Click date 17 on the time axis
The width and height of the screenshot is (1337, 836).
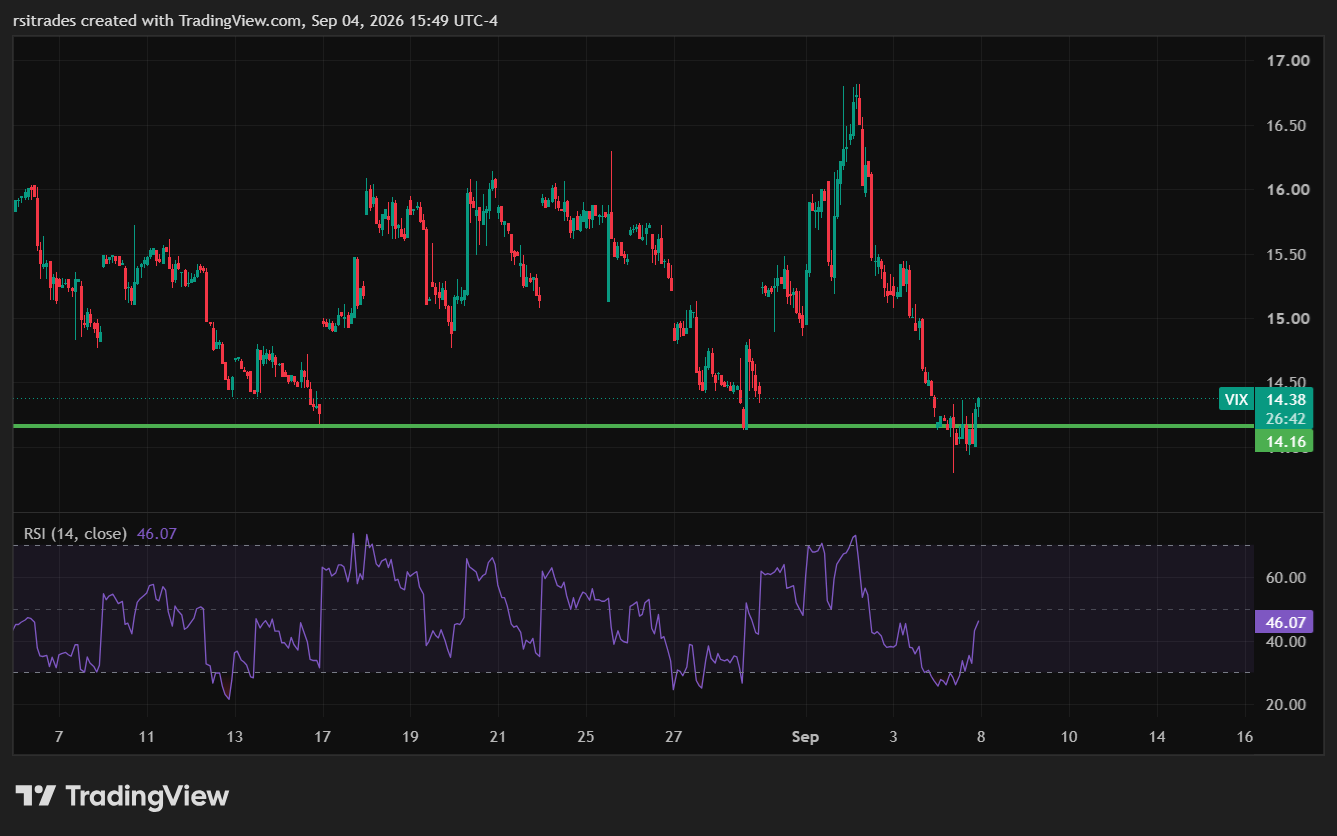pos(322,738)
